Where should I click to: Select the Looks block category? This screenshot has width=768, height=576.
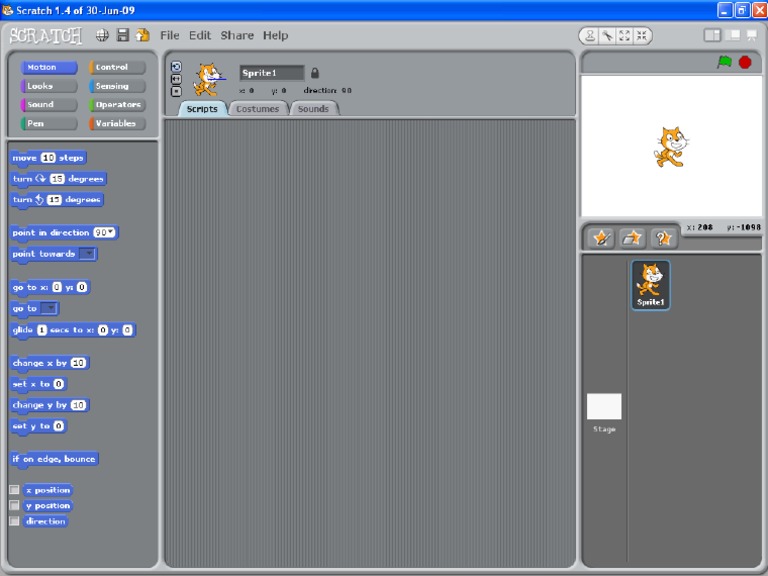pyautogui.click(x=49, y=86)
